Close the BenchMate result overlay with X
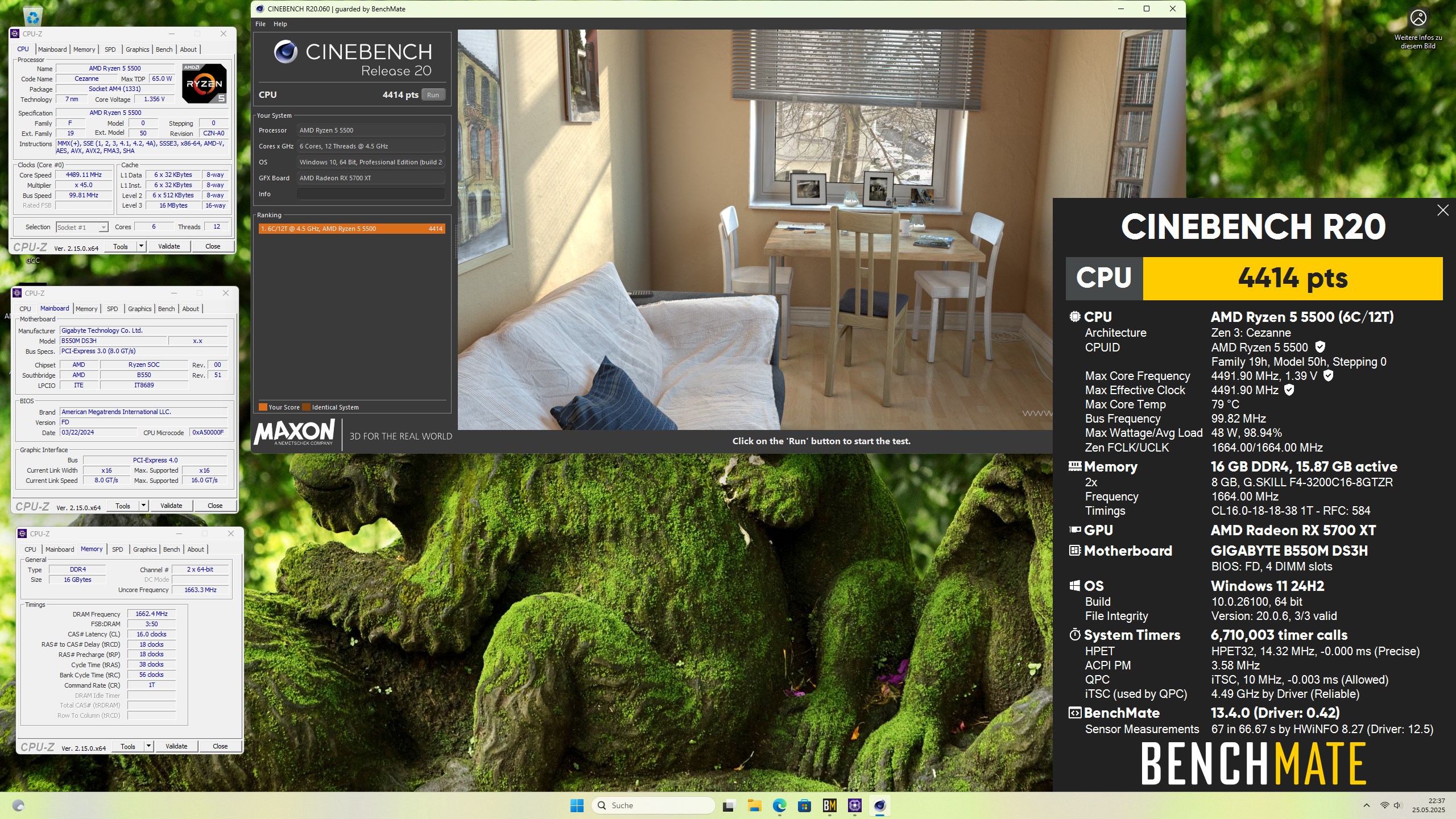The image size is (1456, 819). [x=1442, y=210]
